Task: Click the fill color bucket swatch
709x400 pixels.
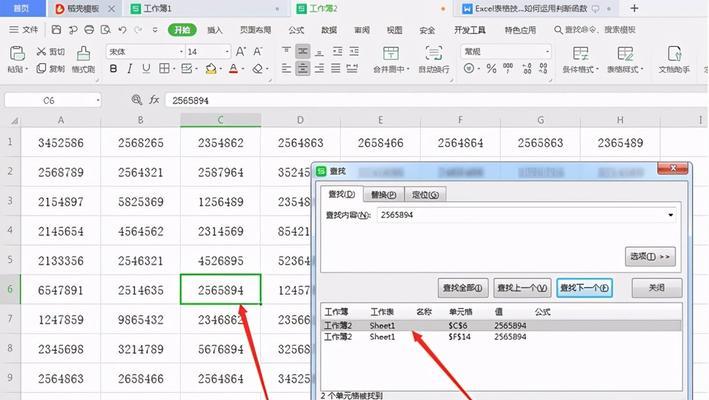Action: 211,69
